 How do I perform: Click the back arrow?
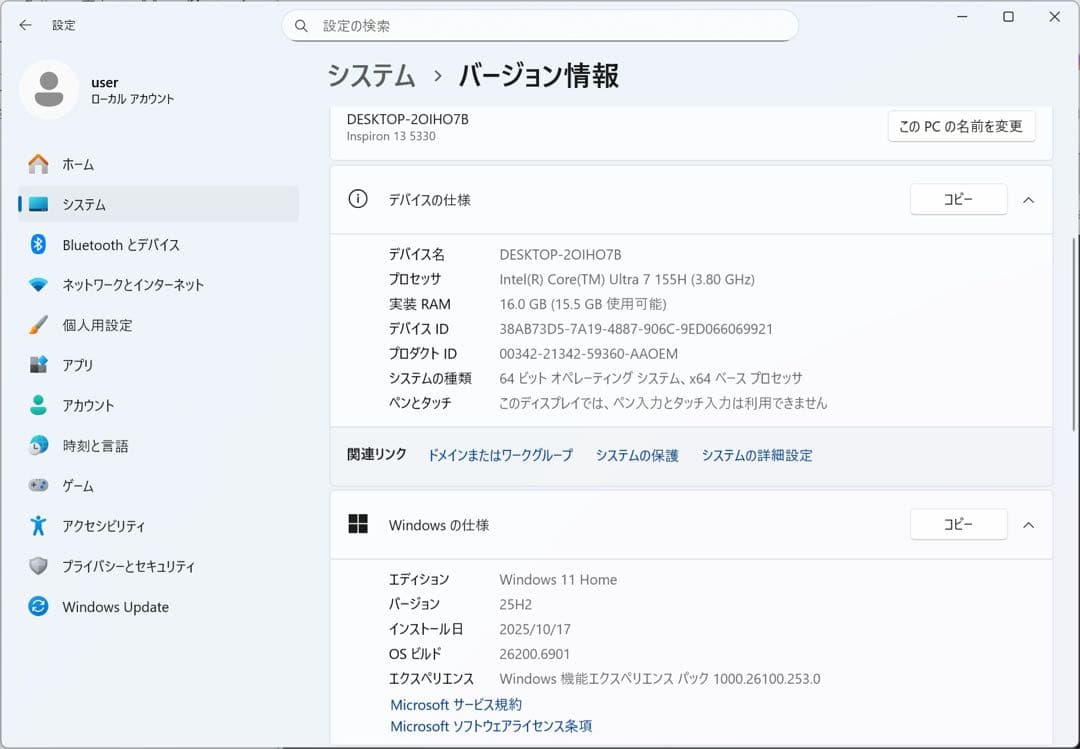click(25, 25)
